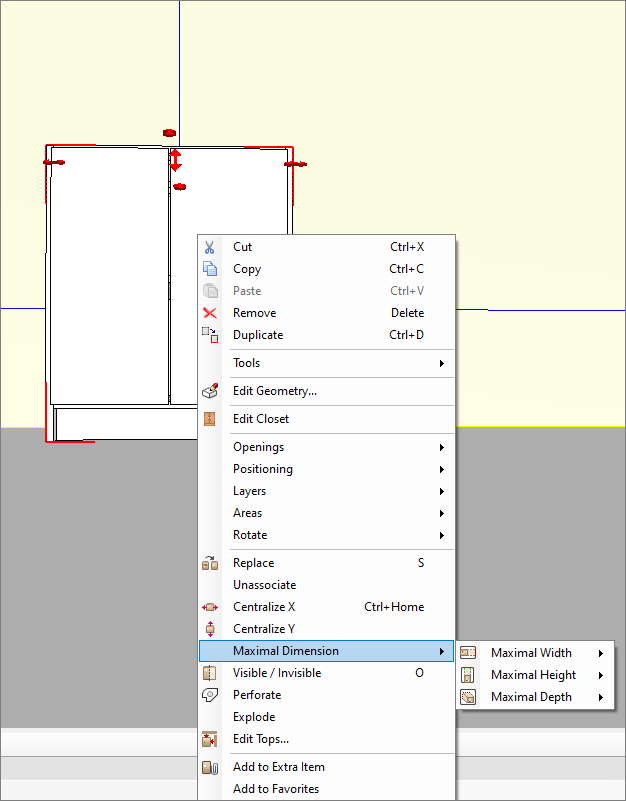Viewport: 626px width, 801px height.
Task: Click the cabinet's bottom plinth panel
Action: click(126, 423)
